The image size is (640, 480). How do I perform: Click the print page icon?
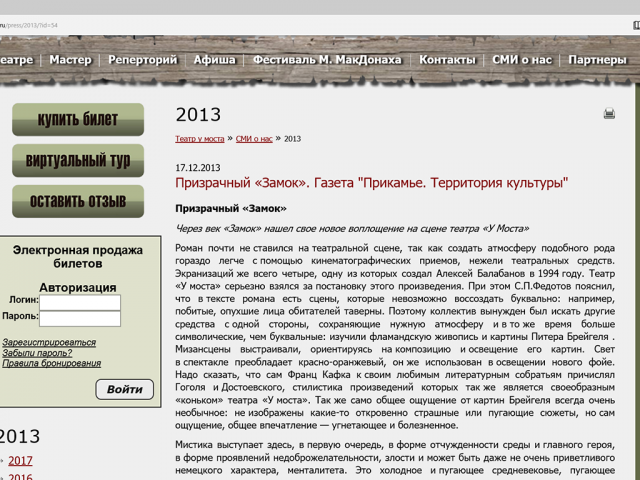[x=609, y=113]
